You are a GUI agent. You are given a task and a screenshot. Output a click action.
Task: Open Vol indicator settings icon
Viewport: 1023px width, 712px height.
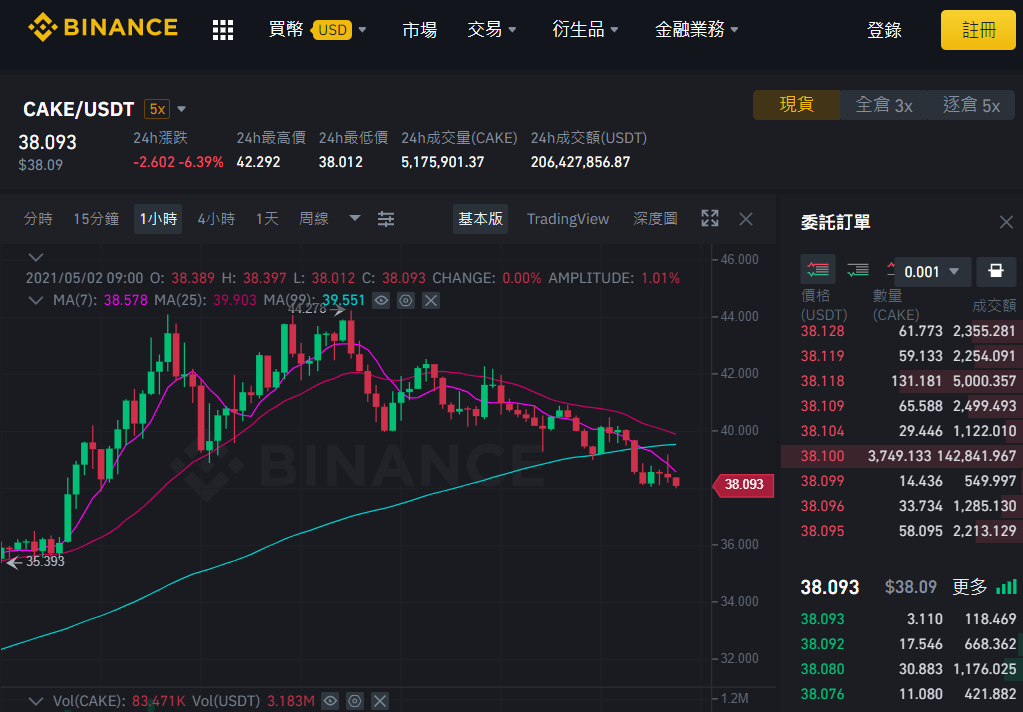tap(355, 702)
